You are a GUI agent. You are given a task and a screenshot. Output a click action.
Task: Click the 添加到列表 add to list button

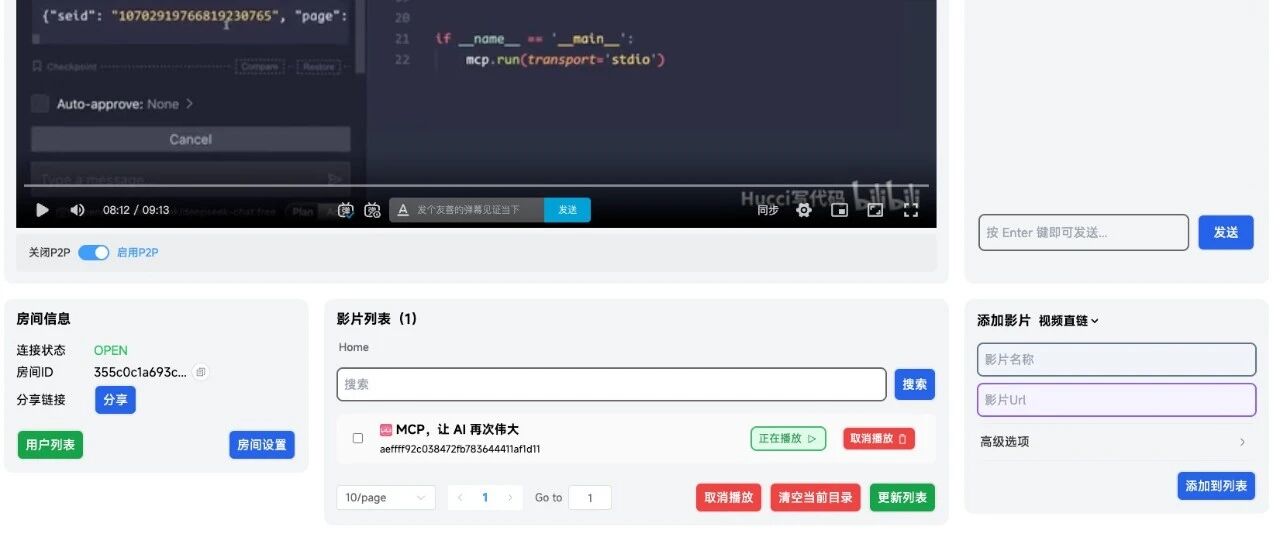click(x=1216, y=486)
